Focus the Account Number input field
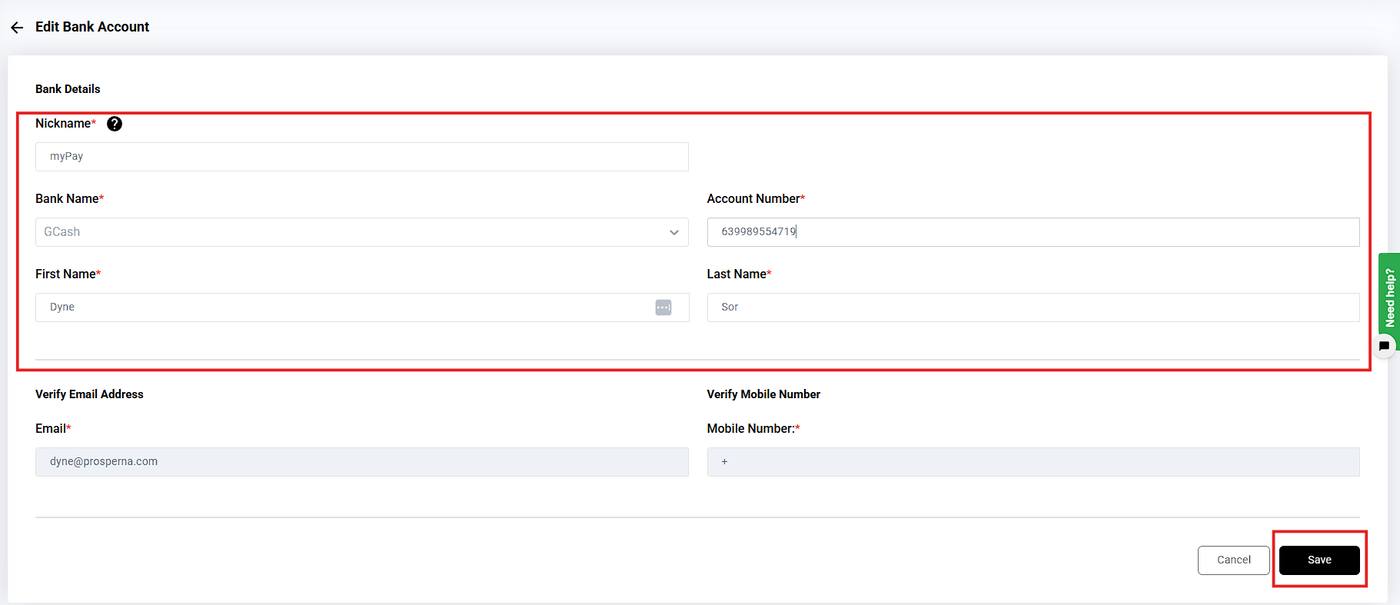The height and width of the screenshot is (605, 1400). pos(1032,232)
